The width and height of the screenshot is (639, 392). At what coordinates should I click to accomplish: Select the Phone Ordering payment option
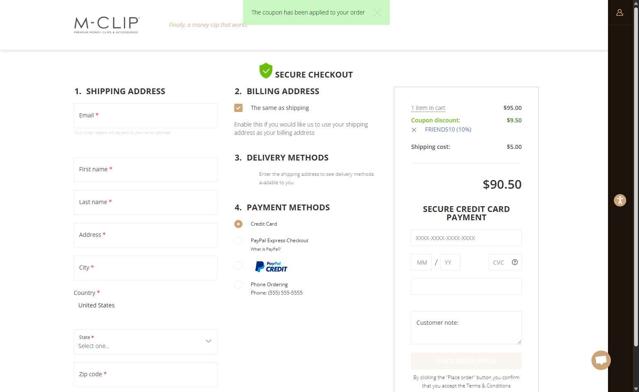238,284
